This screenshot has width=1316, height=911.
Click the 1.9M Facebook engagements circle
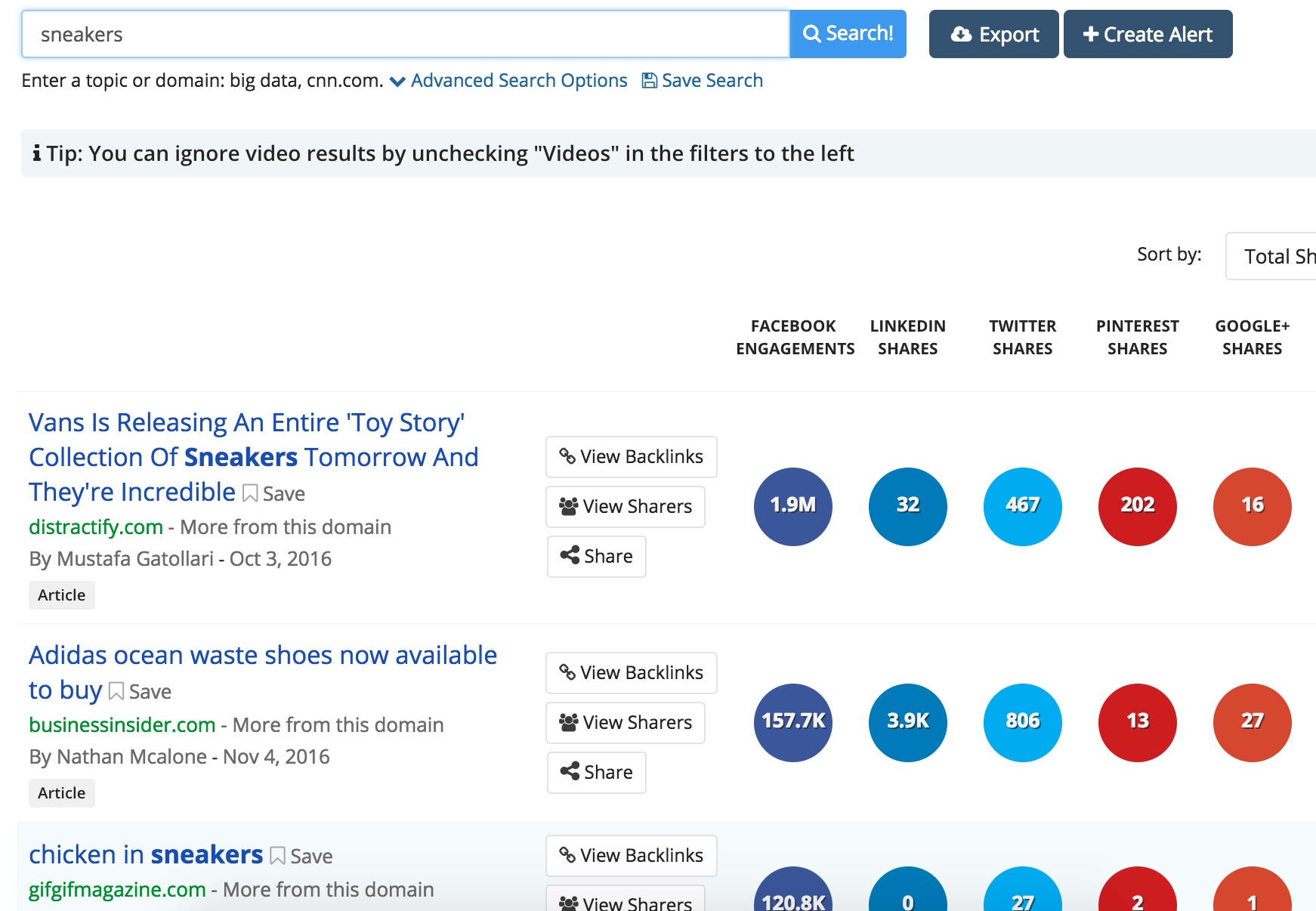793,506
